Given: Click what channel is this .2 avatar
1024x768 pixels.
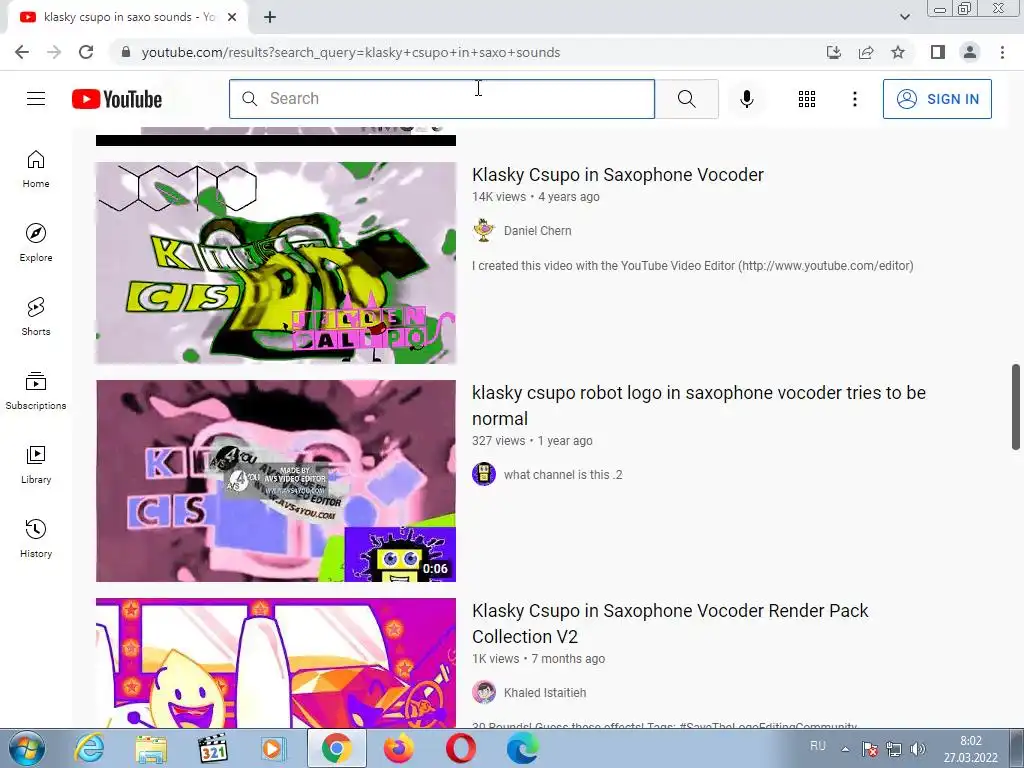Looking at the screenshot, I should (x=484, y=474).
